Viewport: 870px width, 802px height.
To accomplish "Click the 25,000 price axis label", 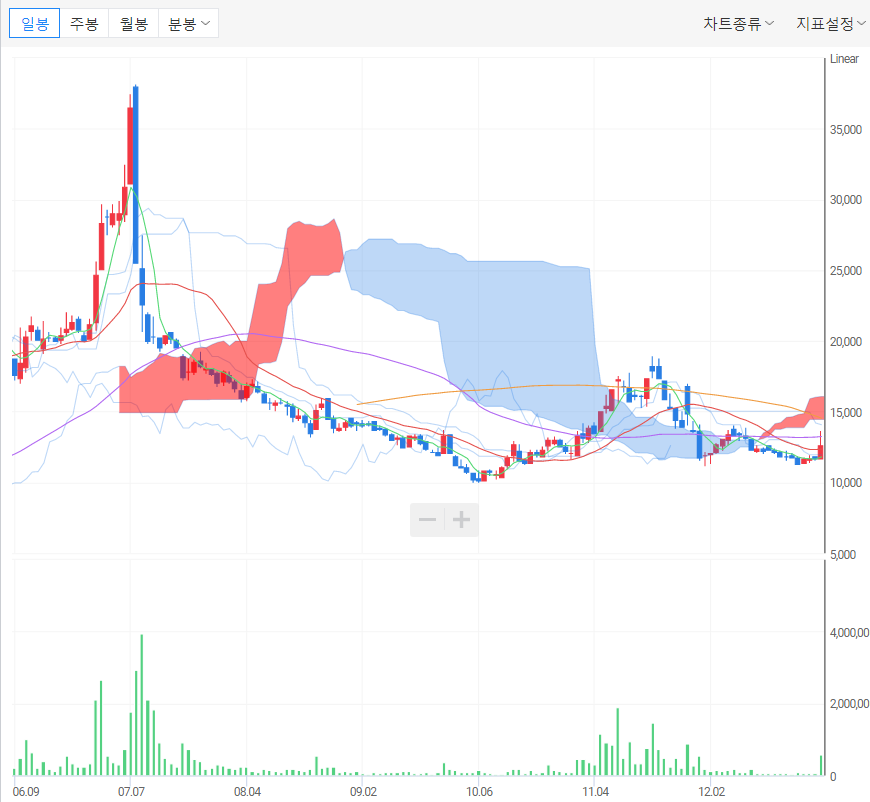I will click(x=846, y=271).
